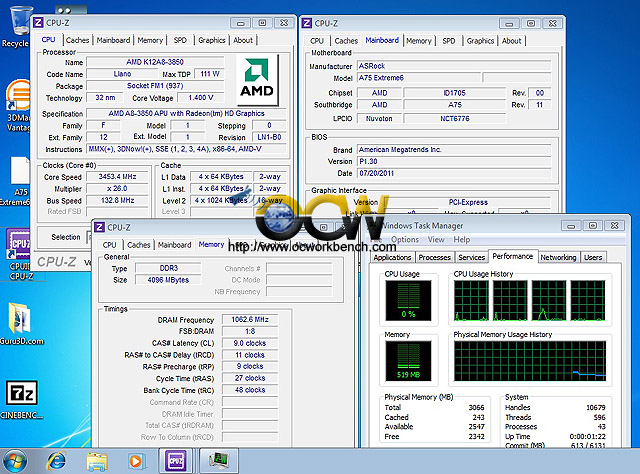Click the BIOS version P1.30 field
Screen dimensions: 640x474
(x=454, y=161)
